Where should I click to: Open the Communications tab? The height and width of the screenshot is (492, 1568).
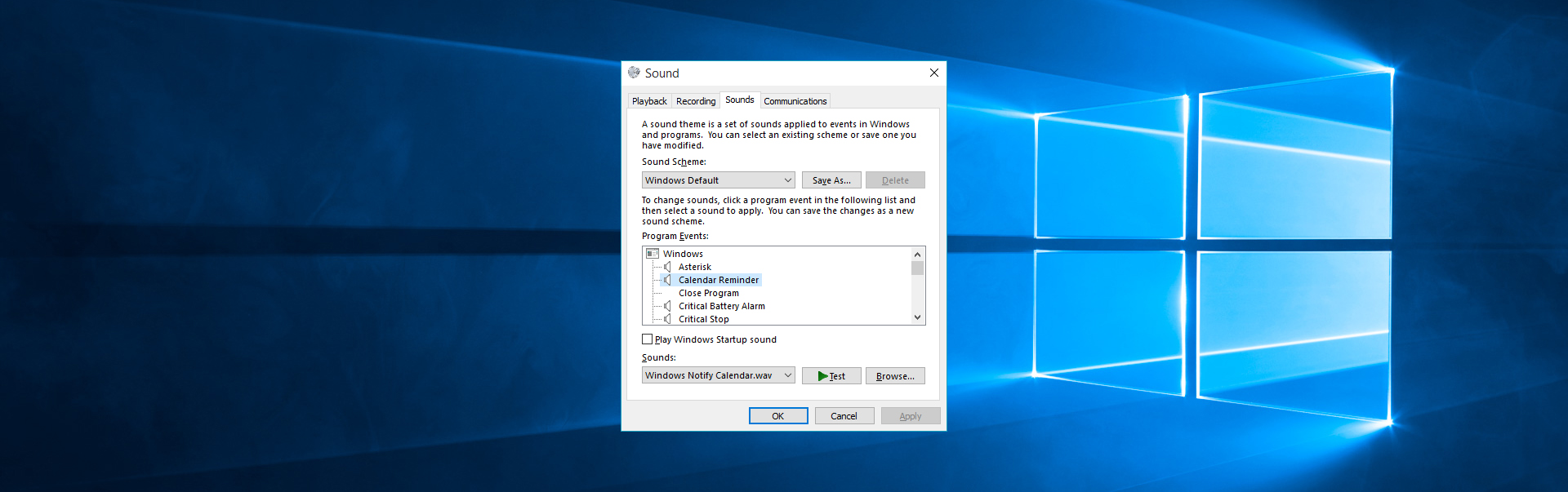pos(795,101)
